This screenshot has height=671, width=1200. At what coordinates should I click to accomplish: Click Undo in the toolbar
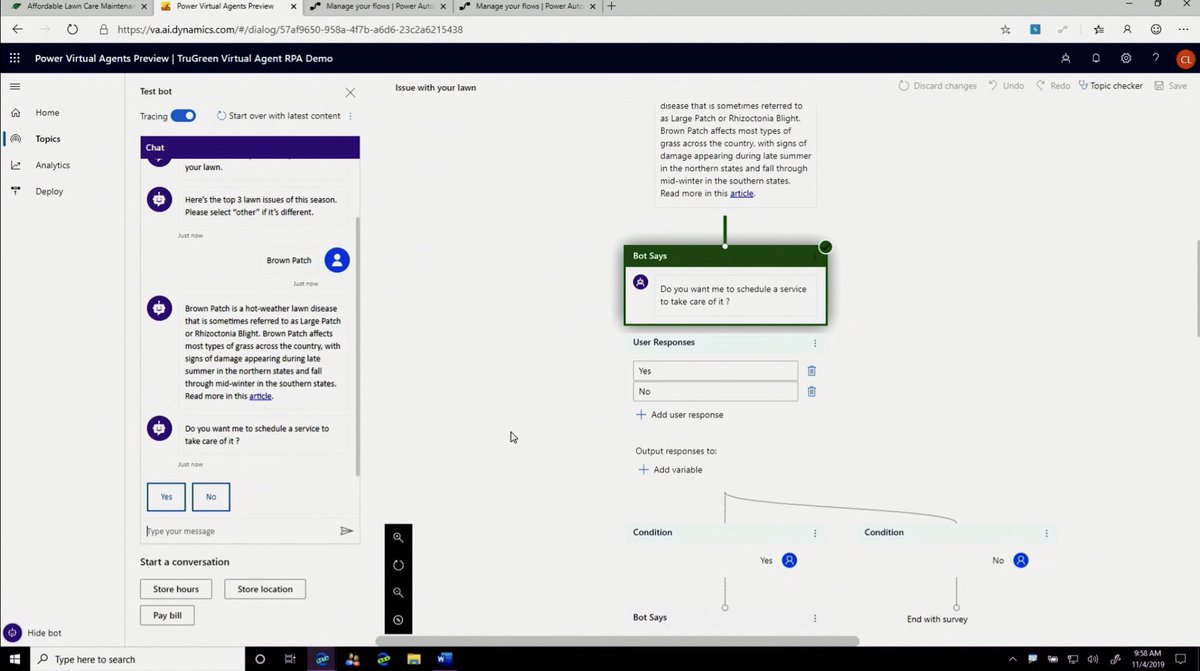1006,86
